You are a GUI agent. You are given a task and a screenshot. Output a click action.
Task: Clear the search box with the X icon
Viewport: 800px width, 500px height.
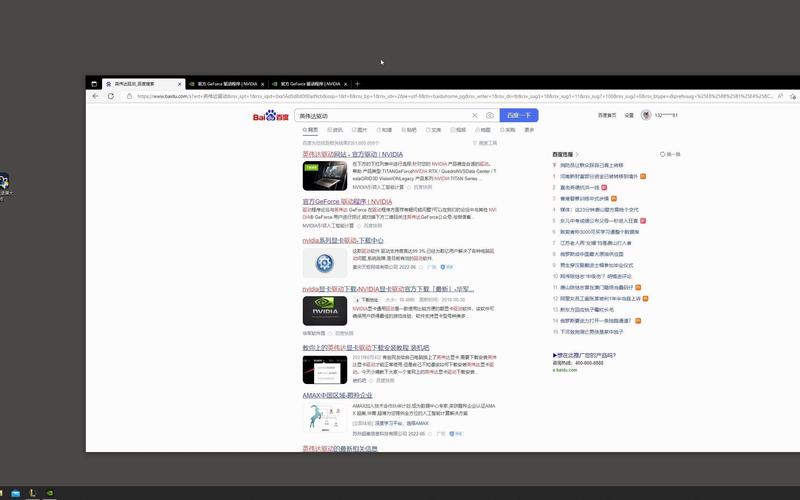point(474,116)
